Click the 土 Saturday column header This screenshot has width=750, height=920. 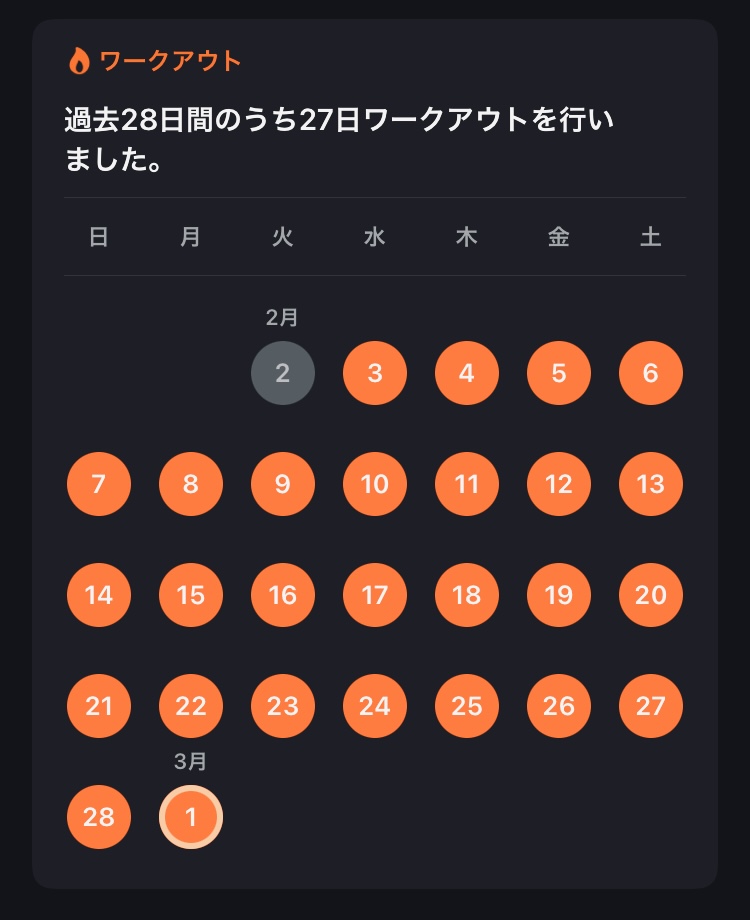coord(651,237)
